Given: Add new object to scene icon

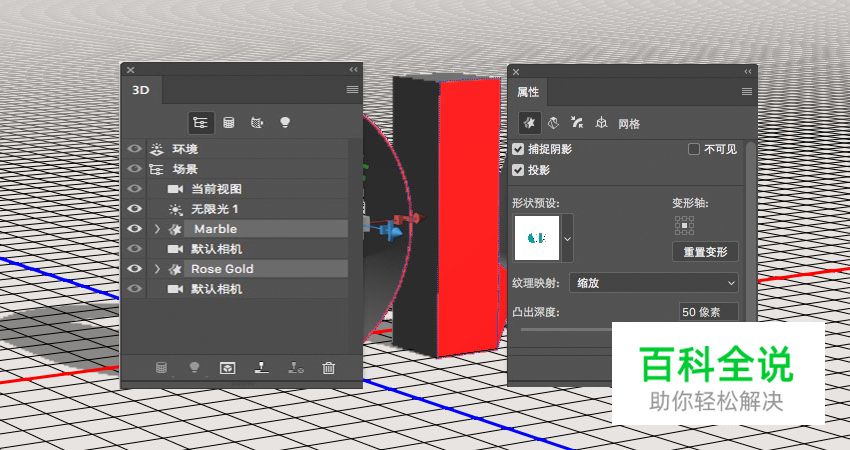Looking at the screenshot, I should pos(161,368).
